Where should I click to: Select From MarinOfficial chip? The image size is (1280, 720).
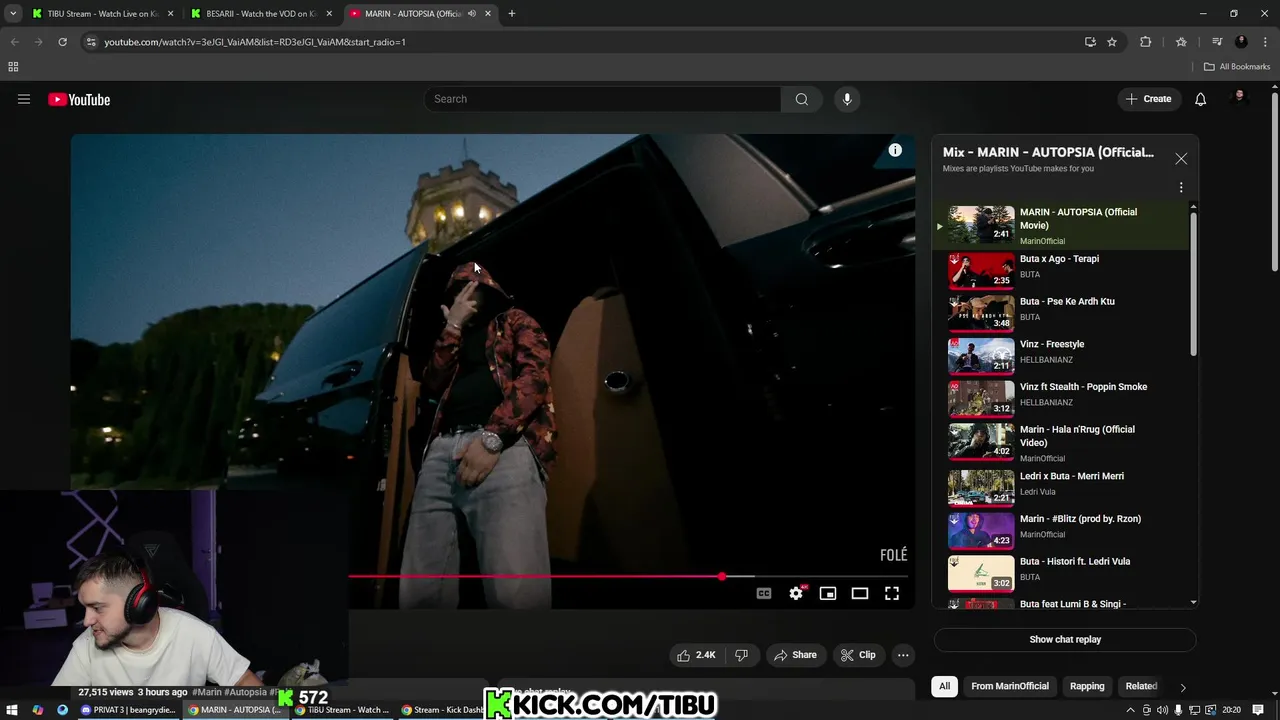[x=1010, y=686]
